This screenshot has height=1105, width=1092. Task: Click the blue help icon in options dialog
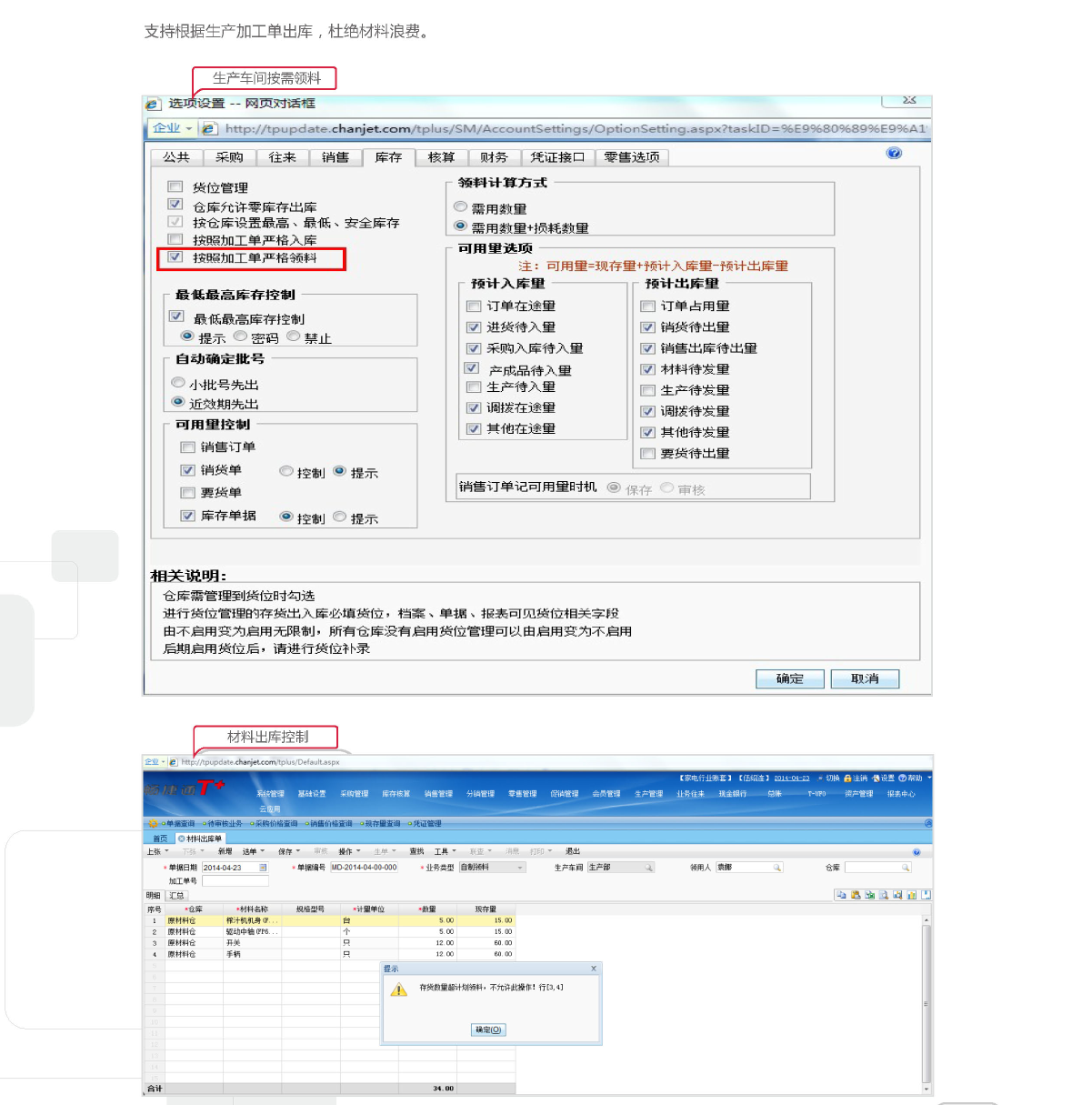(894, 154)
